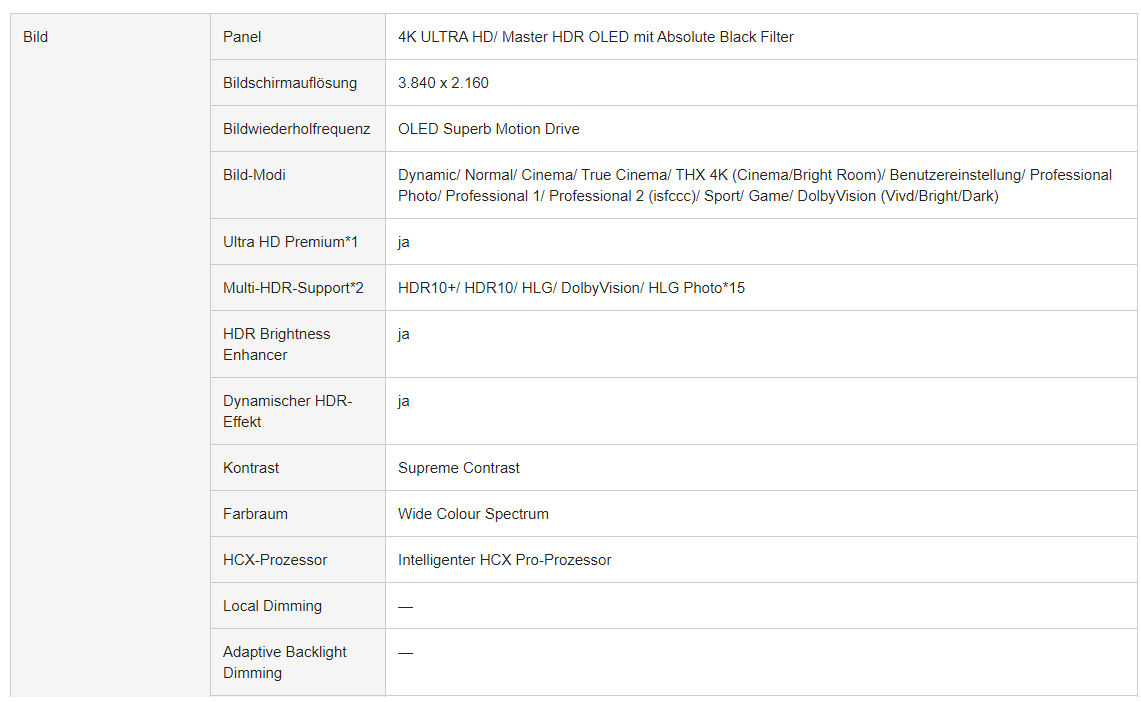Click the HDR10+/ HDR10/ HLG value text

click(x=571, y=288)
